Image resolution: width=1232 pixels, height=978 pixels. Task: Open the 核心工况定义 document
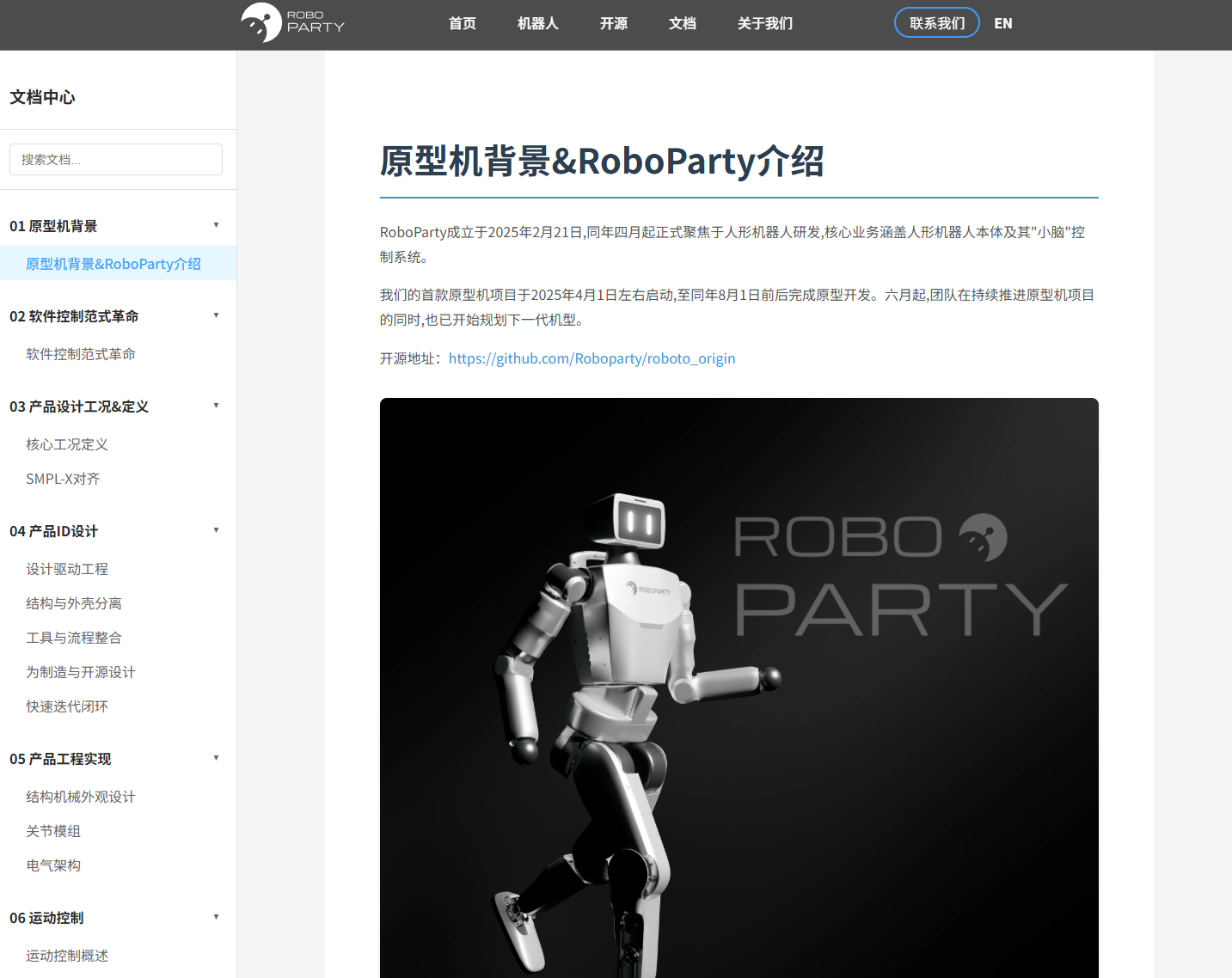[x=66, y=444]
